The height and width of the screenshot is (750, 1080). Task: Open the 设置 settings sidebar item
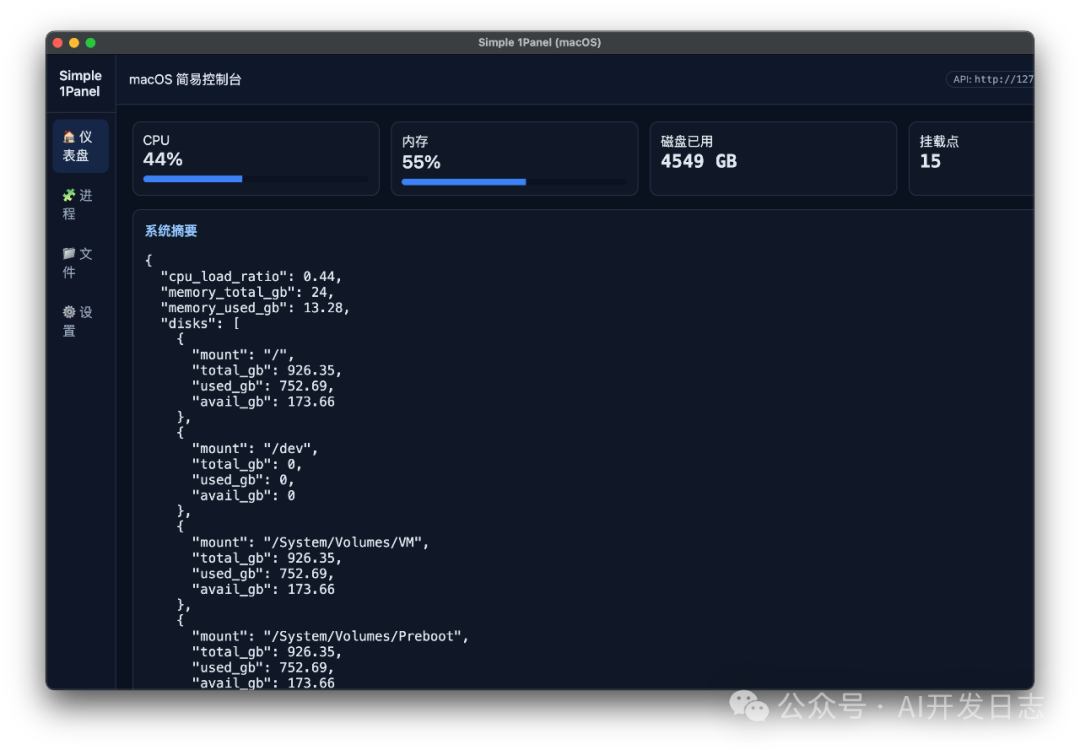click(80, 321)
